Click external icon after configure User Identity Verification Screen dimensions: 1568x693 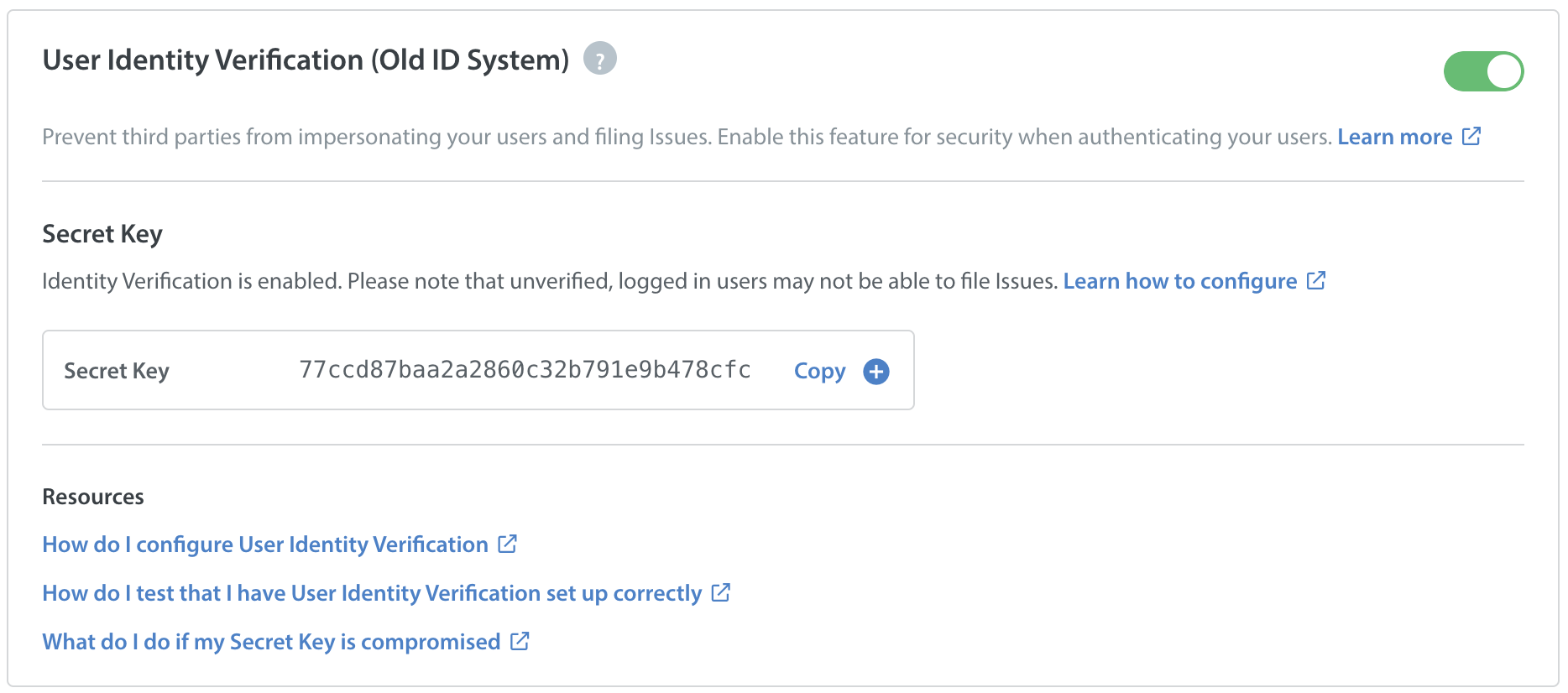pos(507,544)
